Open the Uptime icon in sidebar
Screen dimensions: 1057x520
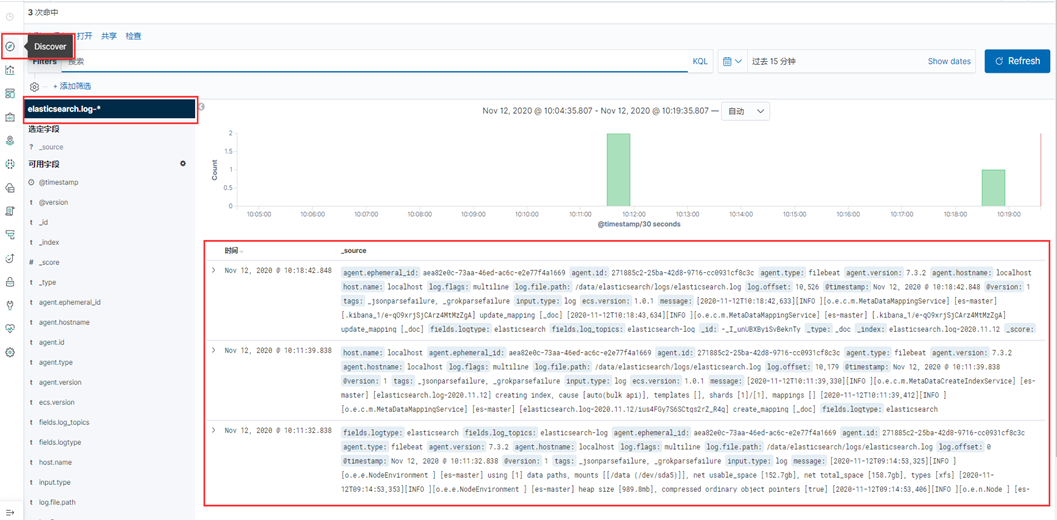(x=10, y=258)
